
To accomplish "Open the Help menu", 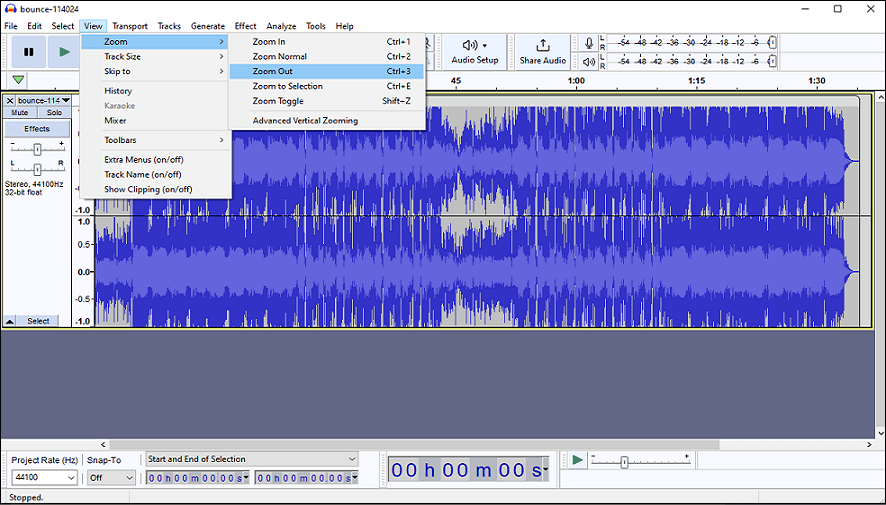I will point(344,26).
